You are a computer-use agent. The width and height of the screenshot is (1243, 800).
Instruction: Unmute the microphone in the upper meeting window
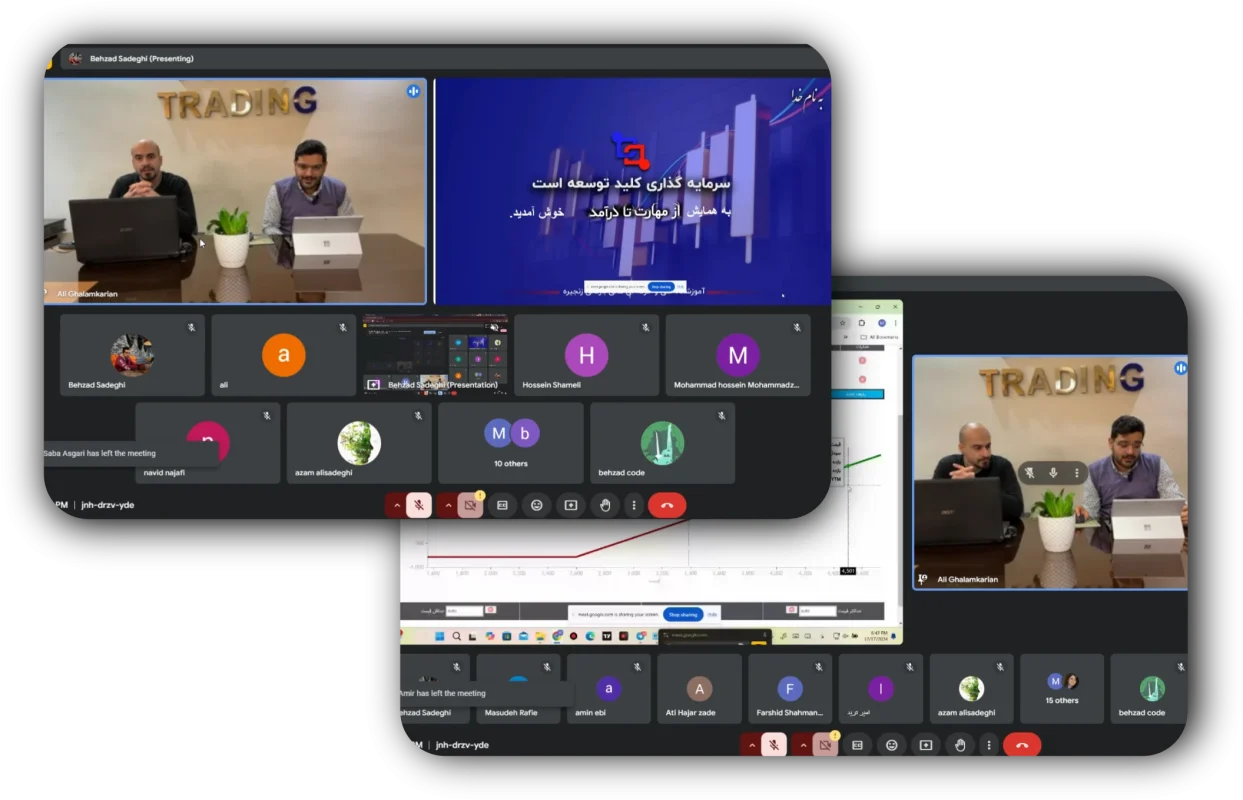pyautogui.click(x=419, y=505)
